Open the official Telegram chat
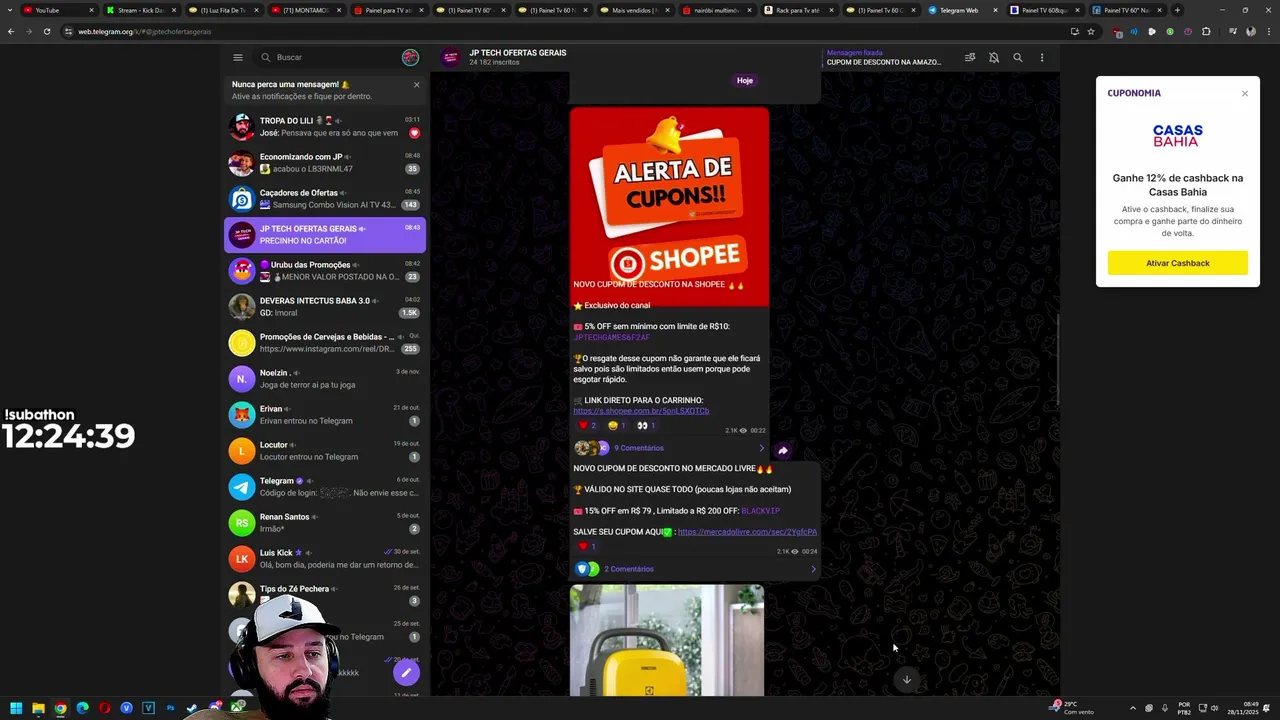This screenshot has width=1280, height=720. point(325,487)
